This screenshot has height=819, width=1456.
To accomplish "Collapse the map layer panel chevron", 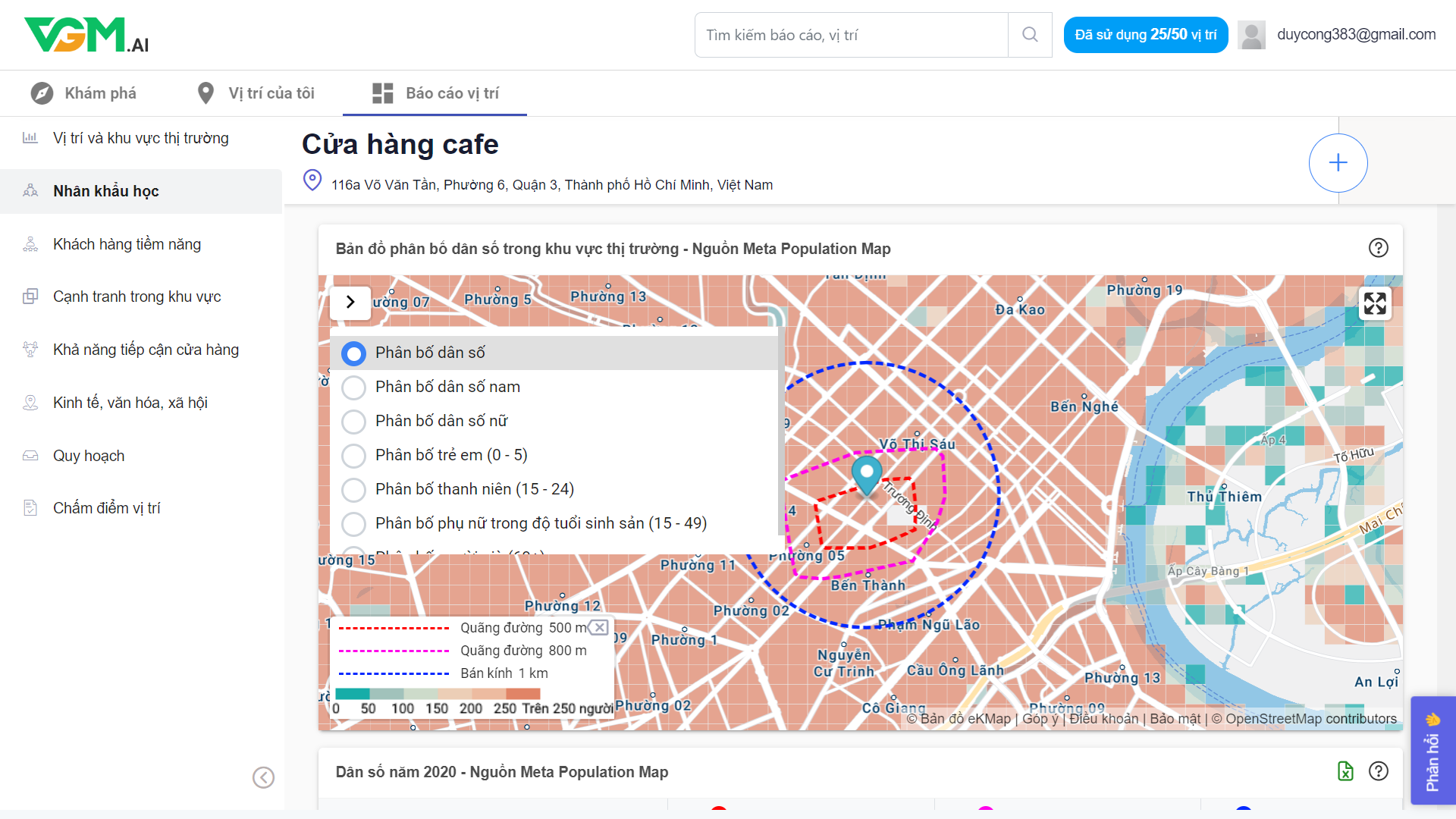I will [350, 302].
